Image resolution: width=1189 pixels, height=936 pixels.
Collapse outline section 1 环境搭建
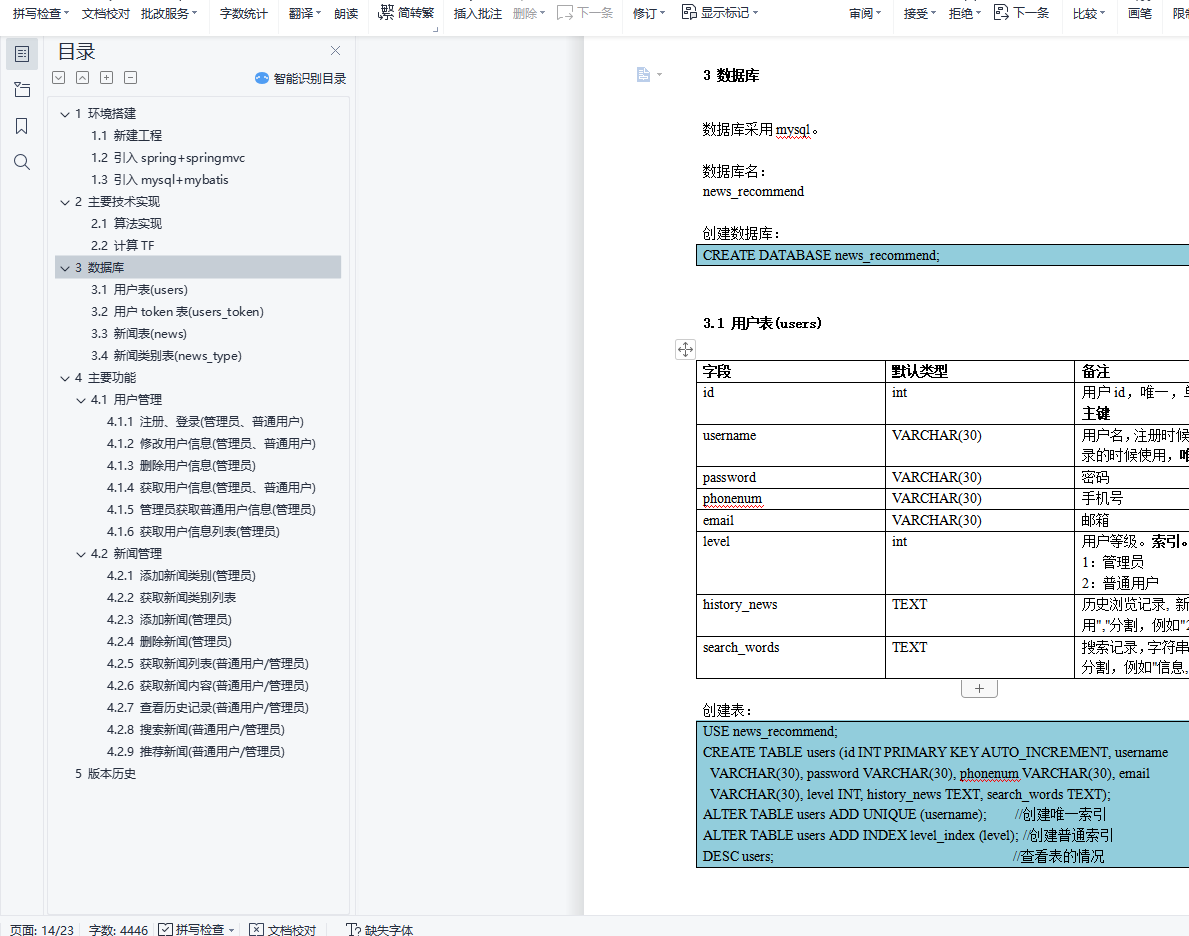(64, 114)
